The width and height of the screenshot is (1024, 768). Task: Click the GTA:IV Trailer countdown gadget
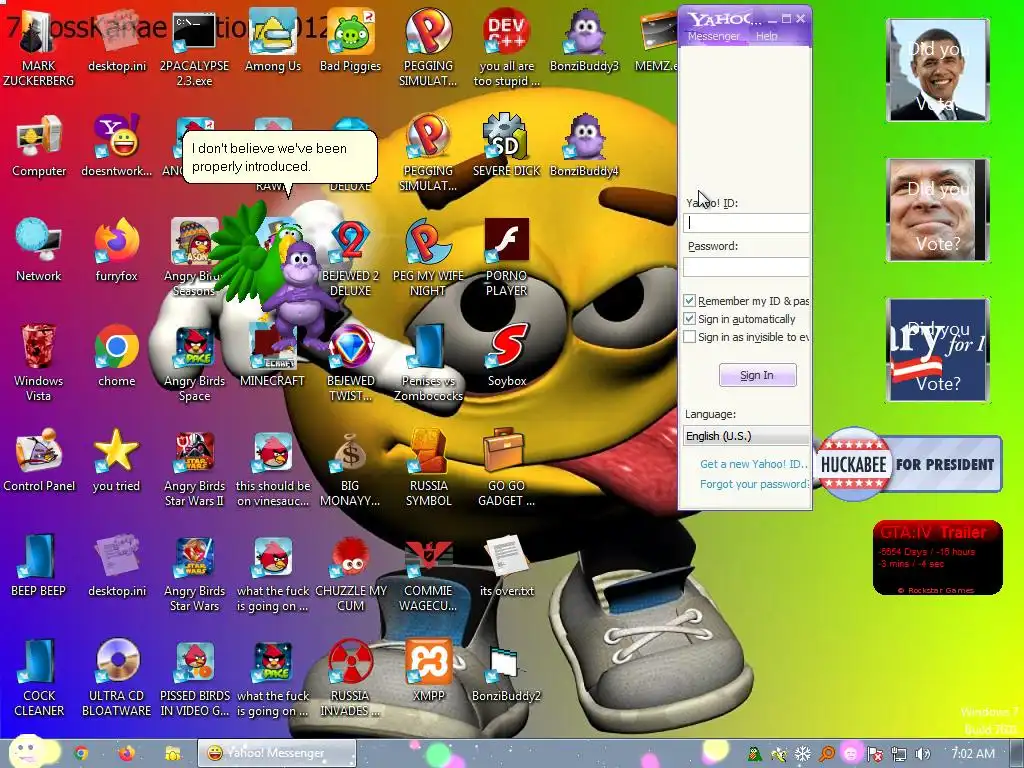[938, 558]
